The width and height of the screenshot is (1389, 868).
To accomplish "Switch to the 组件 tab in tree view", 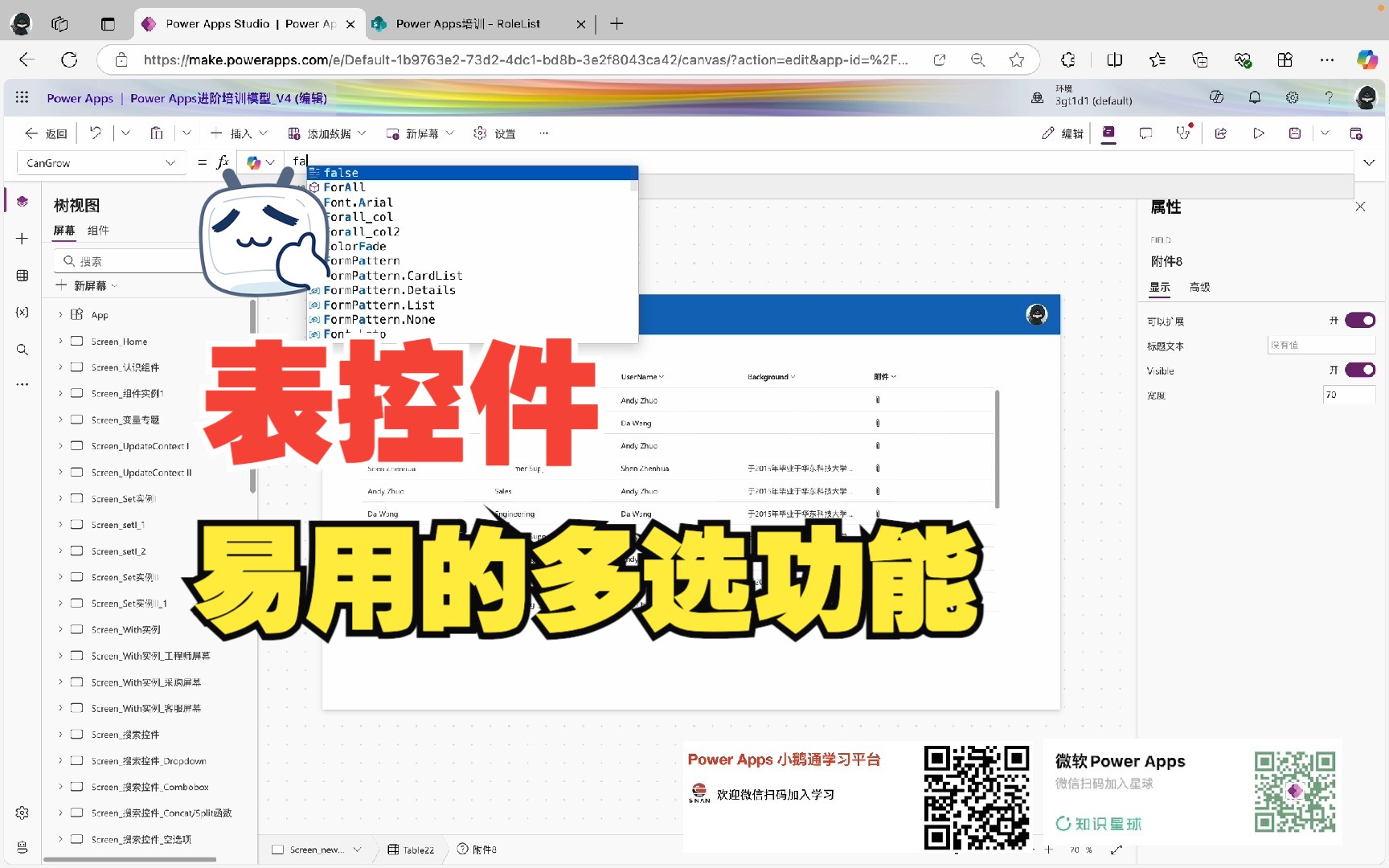I will (98, 231).
